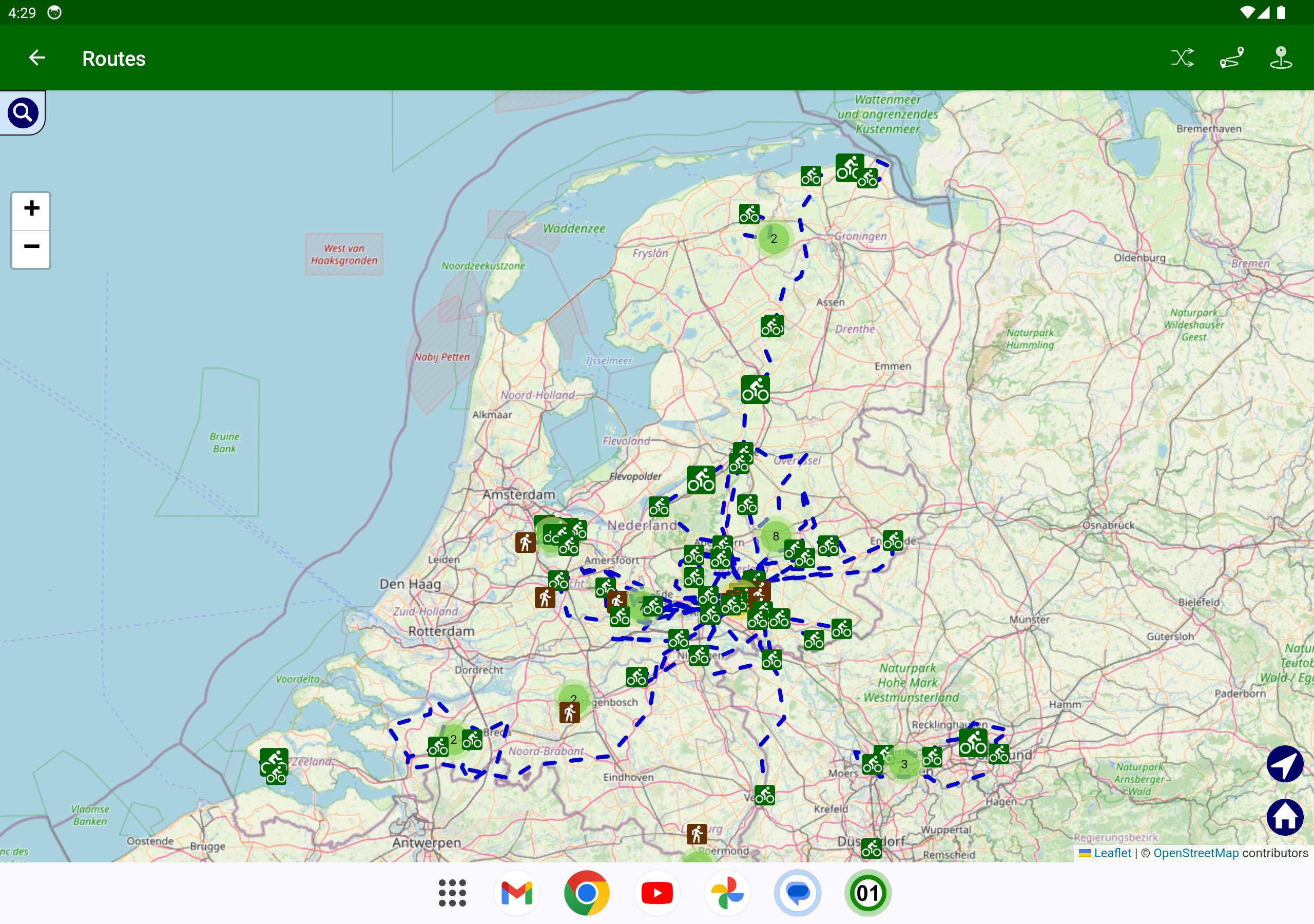Click the location pin toolbar icon

click(x=1280, y=58)
